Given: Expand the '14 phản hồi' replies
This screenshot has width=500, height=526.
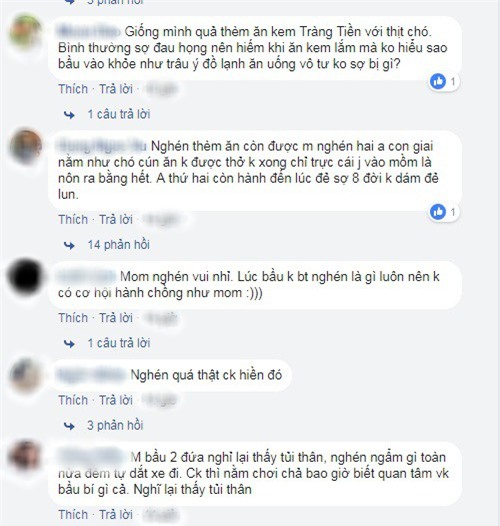Looking at the screenshot, I should coord(118,245).
